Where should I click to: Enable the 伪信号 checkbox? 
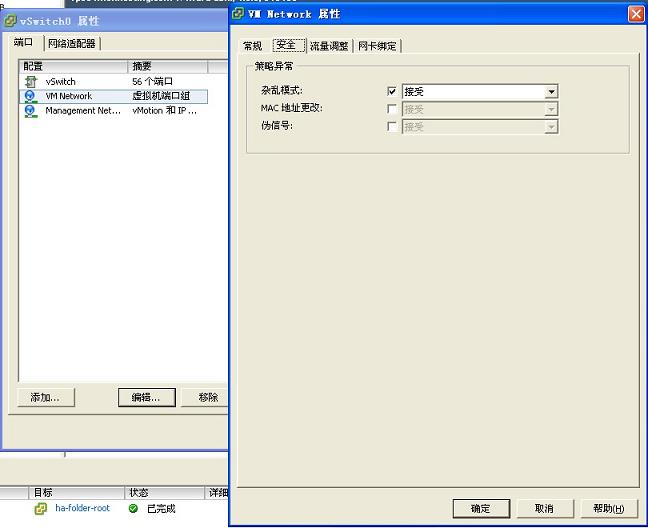tap(391, 127)
